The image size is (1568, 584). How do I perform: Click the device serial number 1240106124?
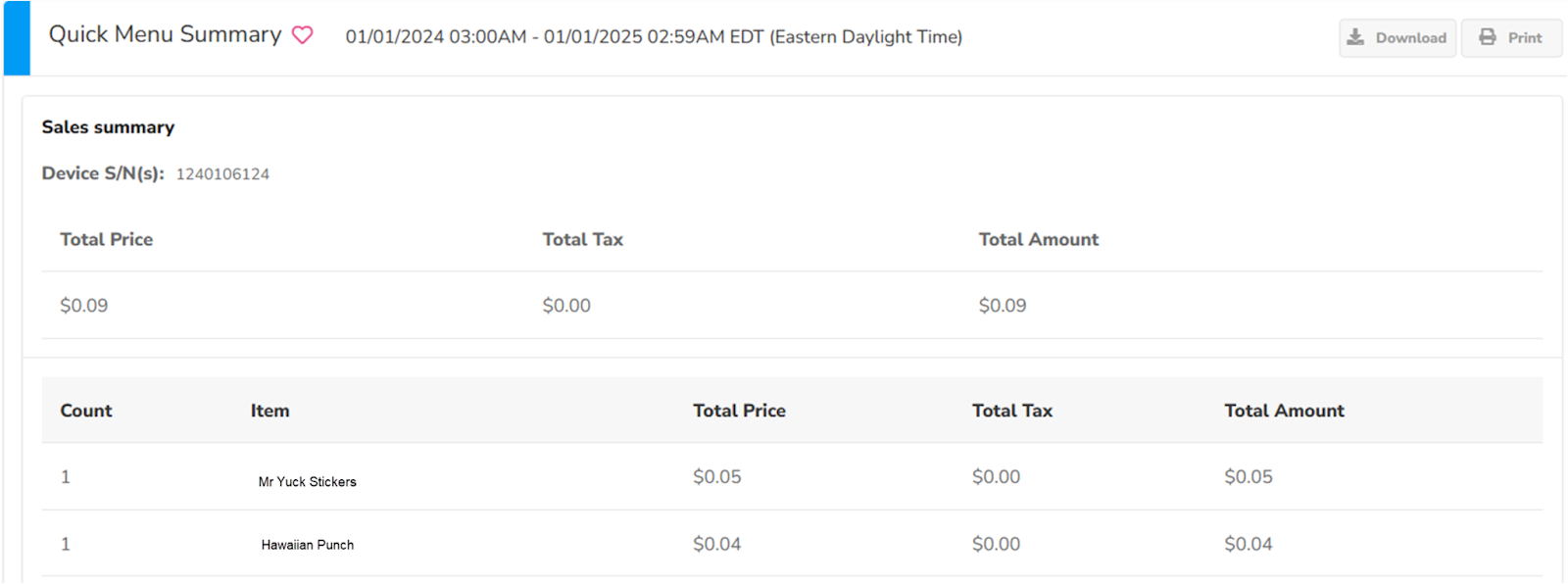pyautogui.click(x=222, y=174)
